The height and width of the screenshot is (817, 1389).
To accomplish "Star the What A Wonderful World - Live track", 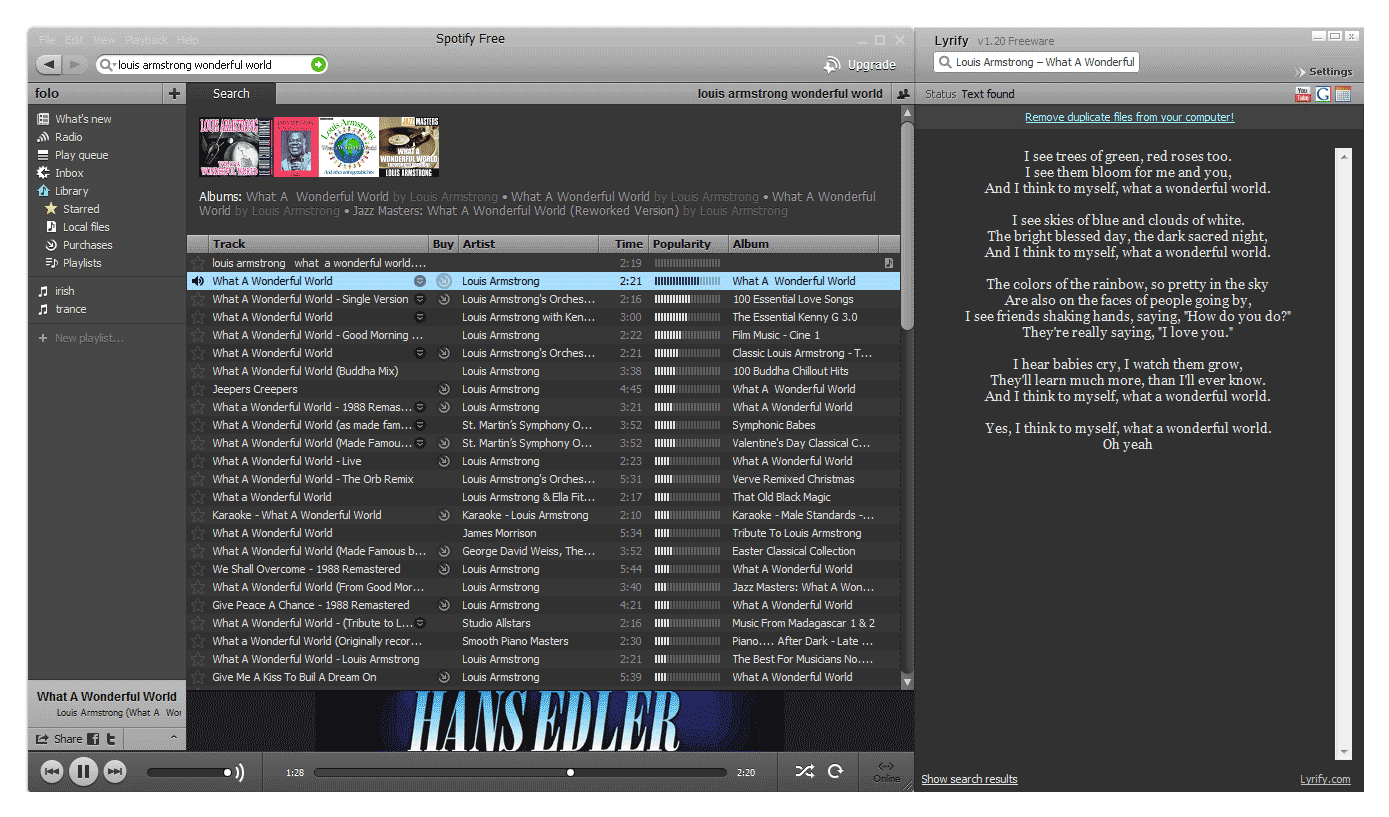I will pyautogui.click(x=198, y=461).
